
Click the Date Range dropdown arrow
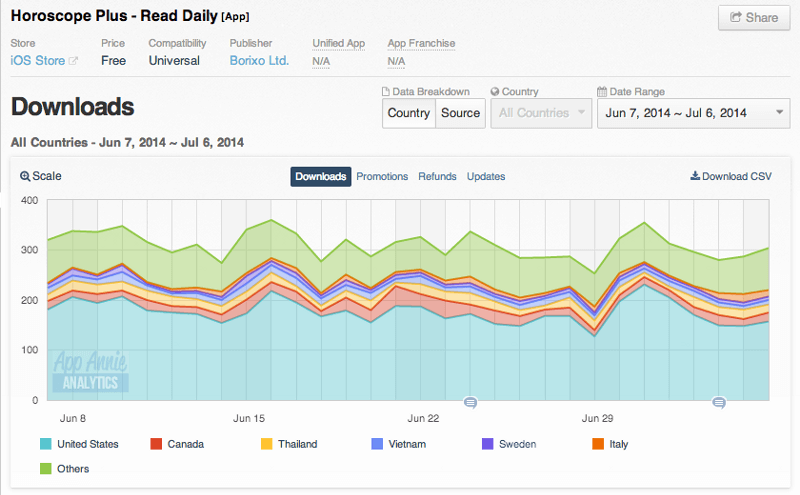pos(779,112)
